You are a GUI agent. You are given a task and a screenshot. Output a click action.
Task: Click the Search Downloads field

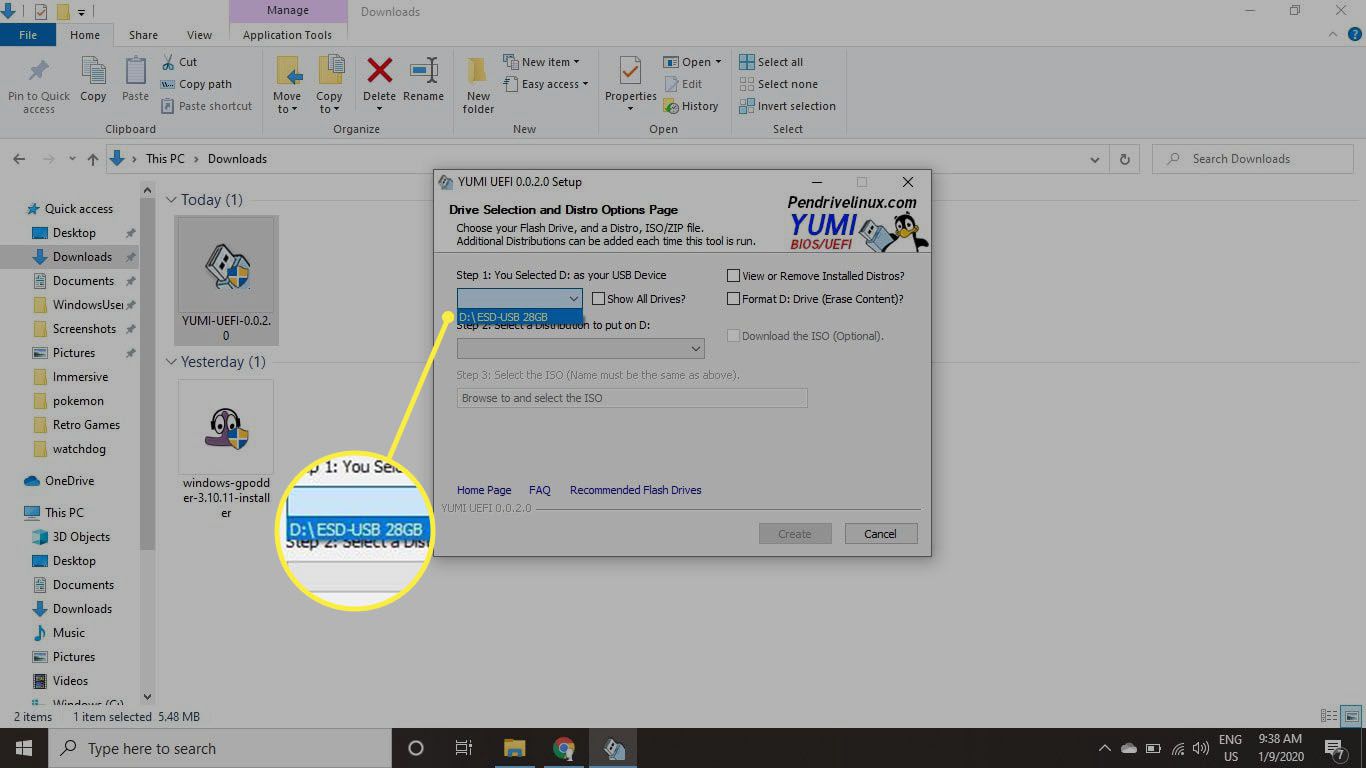(x=1260, y=159)
